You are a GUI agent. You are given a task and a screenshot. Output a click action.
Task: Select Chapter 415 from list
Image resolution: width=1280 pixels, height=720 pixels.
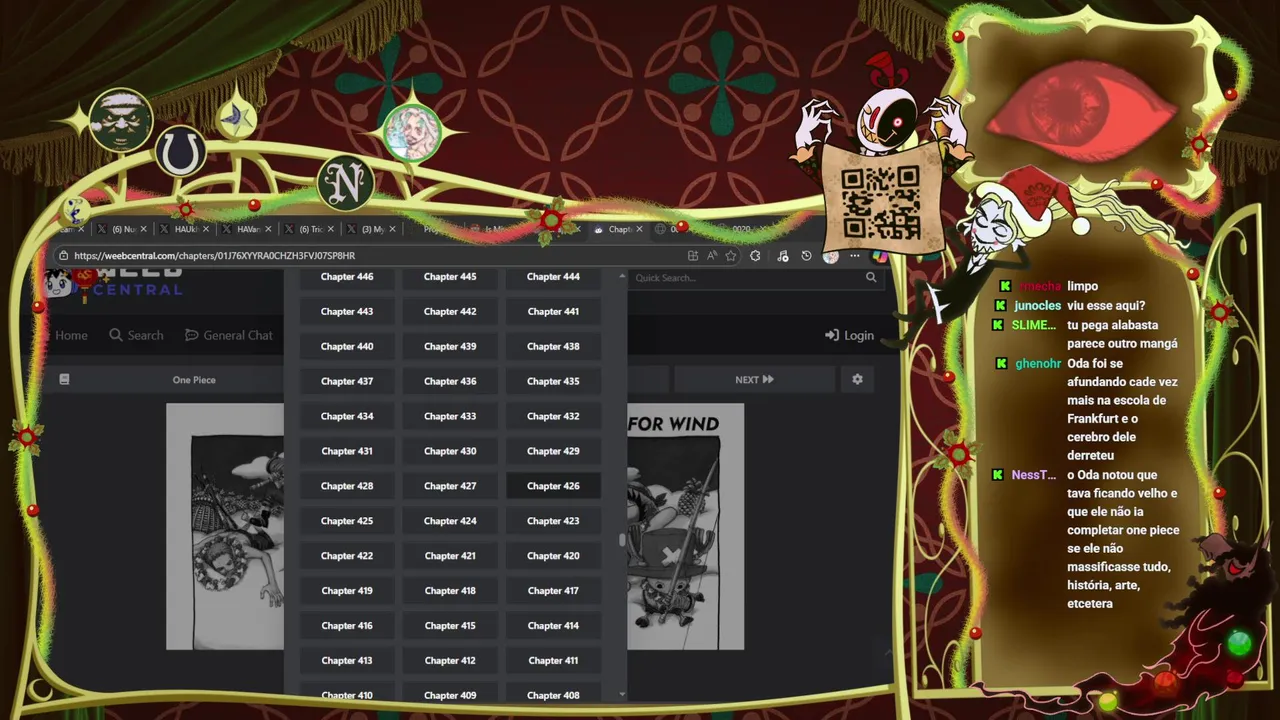[450, 626]
